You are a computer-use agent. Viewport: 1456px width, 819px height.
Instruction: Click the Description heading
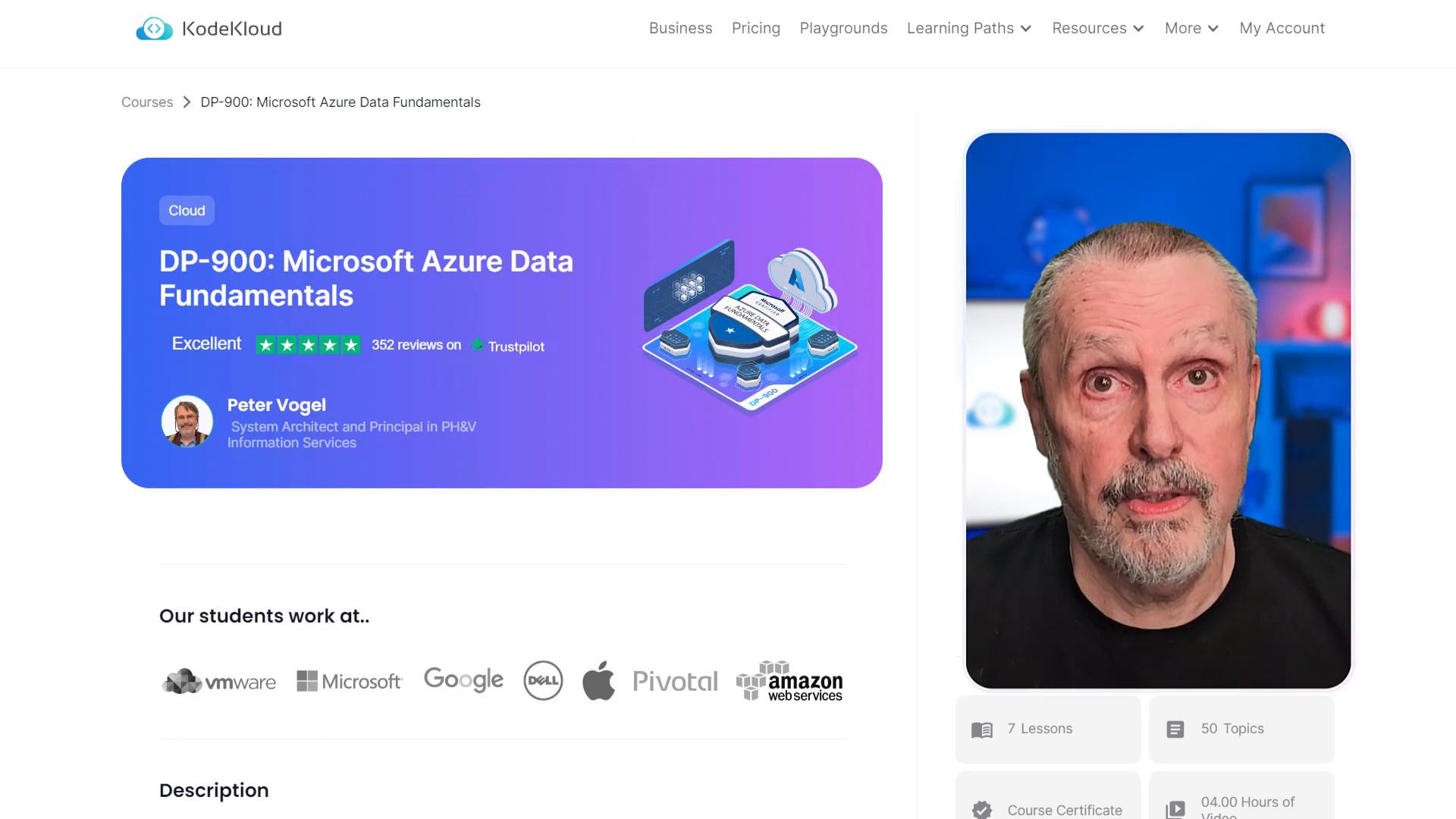(x=214, y=790)
